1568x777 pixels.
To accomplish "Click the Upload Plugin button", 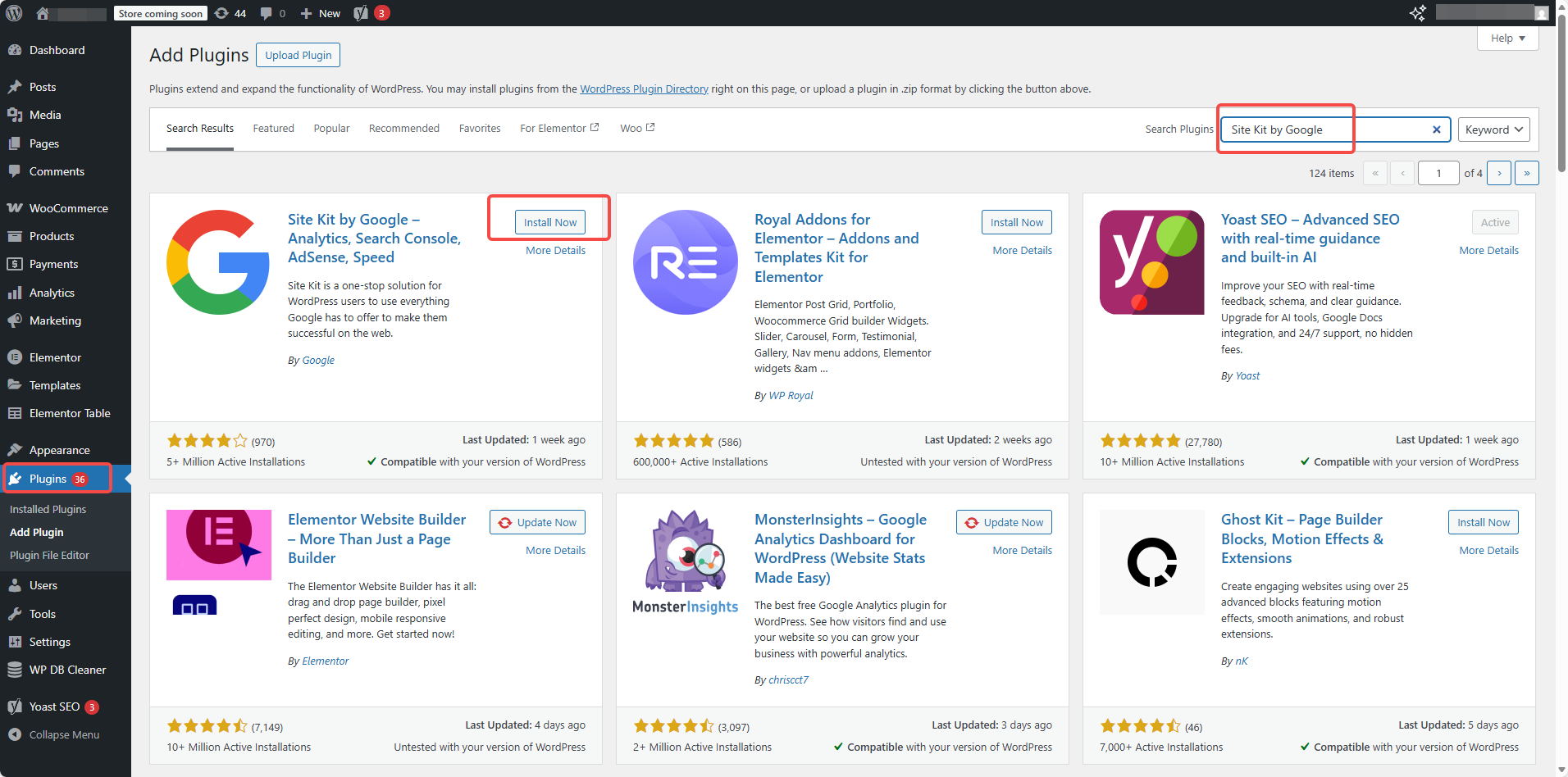I will (x=298, y=55).
